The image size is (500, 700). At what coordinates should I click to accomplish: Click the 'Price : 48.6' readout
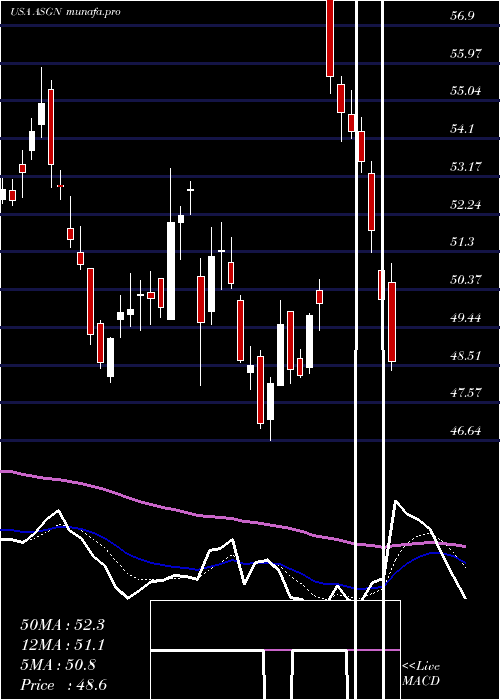coord(64,685)
